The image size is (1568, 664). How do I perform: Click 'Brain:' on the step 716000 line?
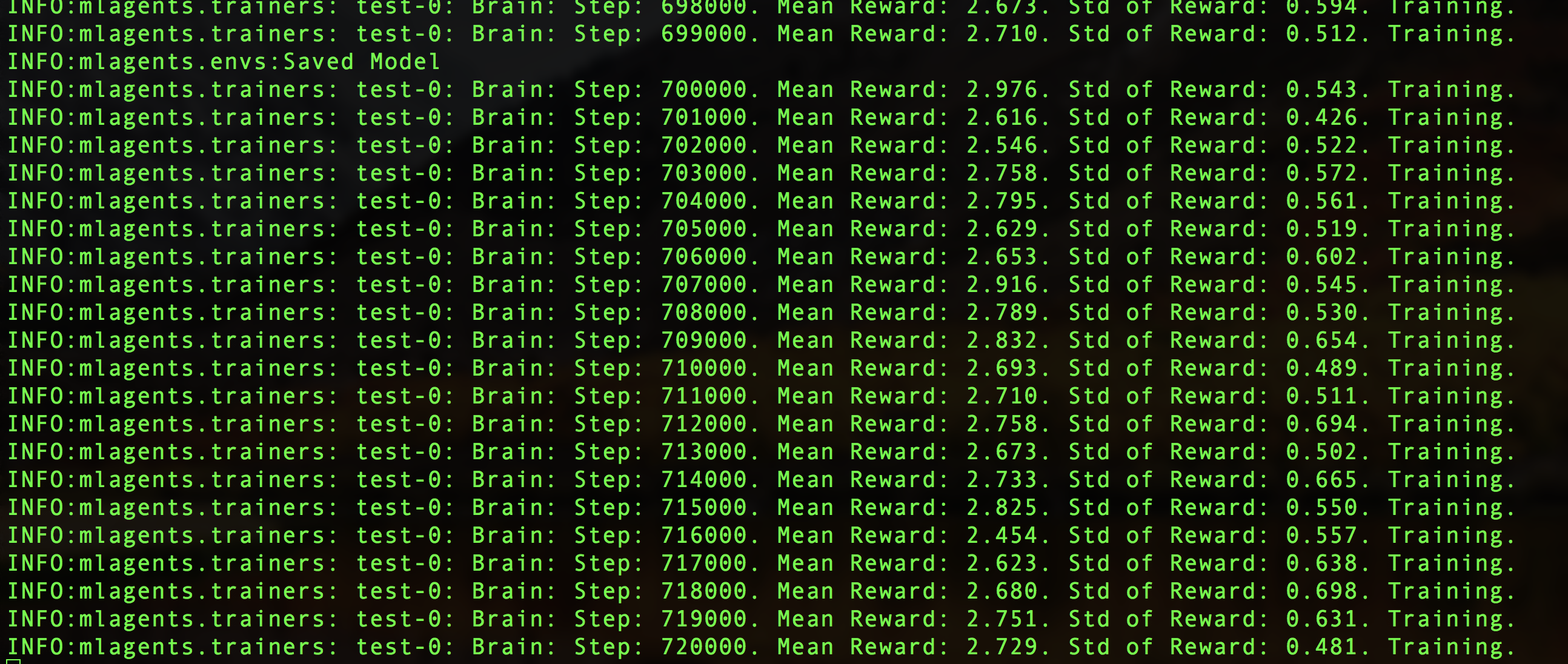(x=514, y=536)
